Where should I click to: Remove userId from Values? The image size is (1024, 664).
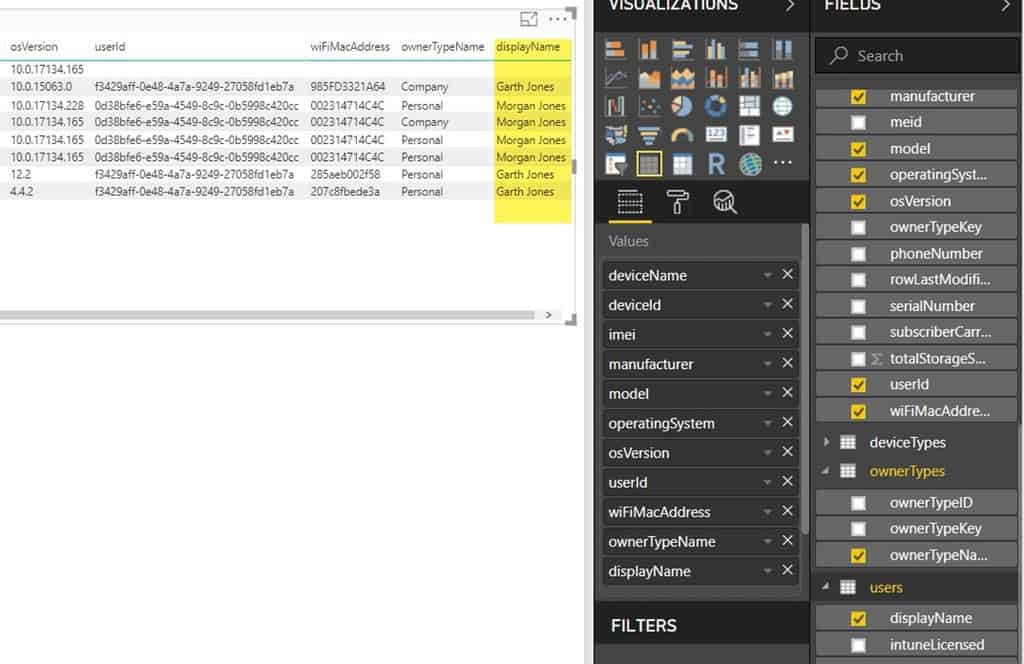[788, 481]
